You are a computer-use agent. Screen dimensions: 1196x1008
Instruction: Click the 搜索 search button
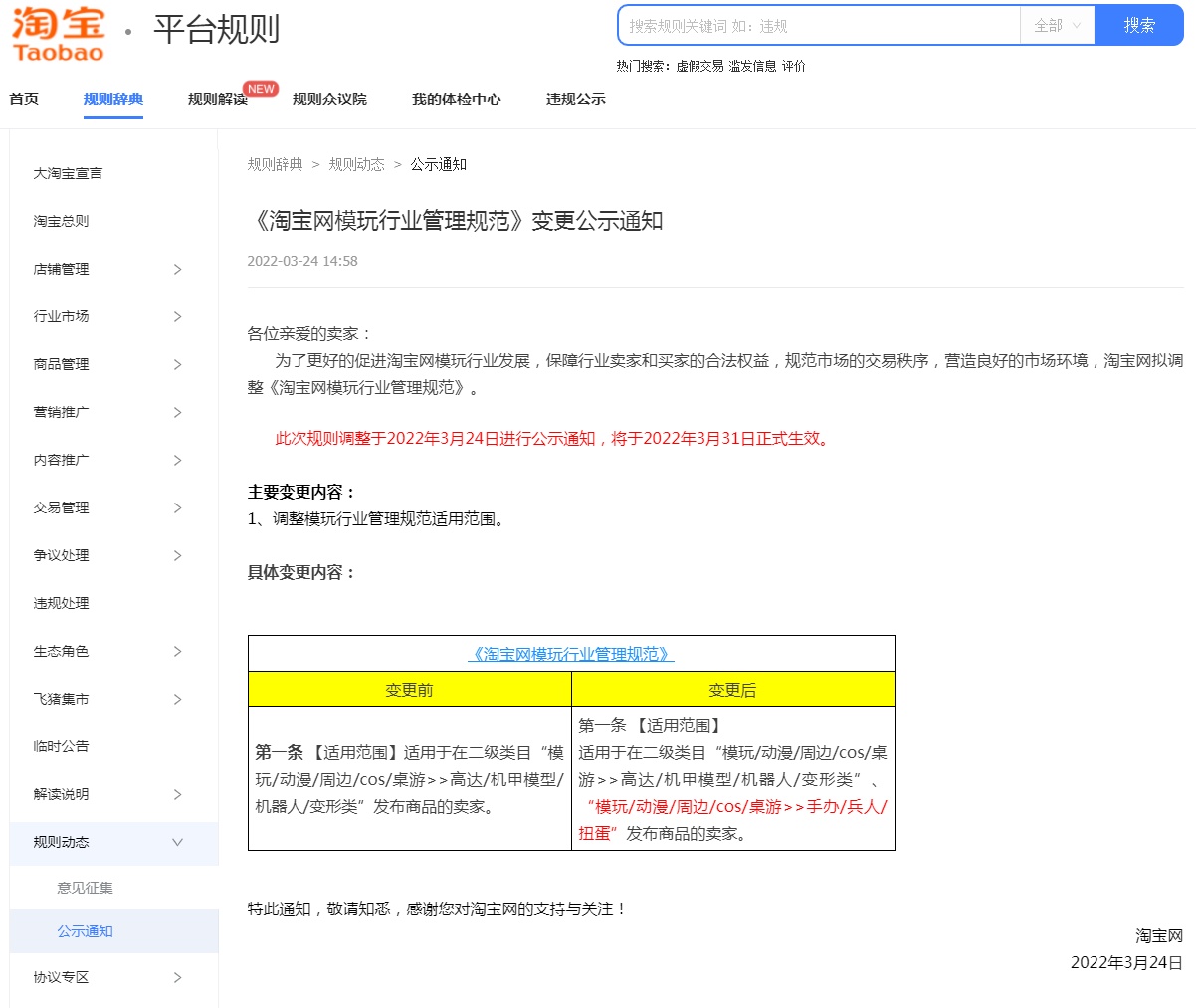click(1139, 25)
